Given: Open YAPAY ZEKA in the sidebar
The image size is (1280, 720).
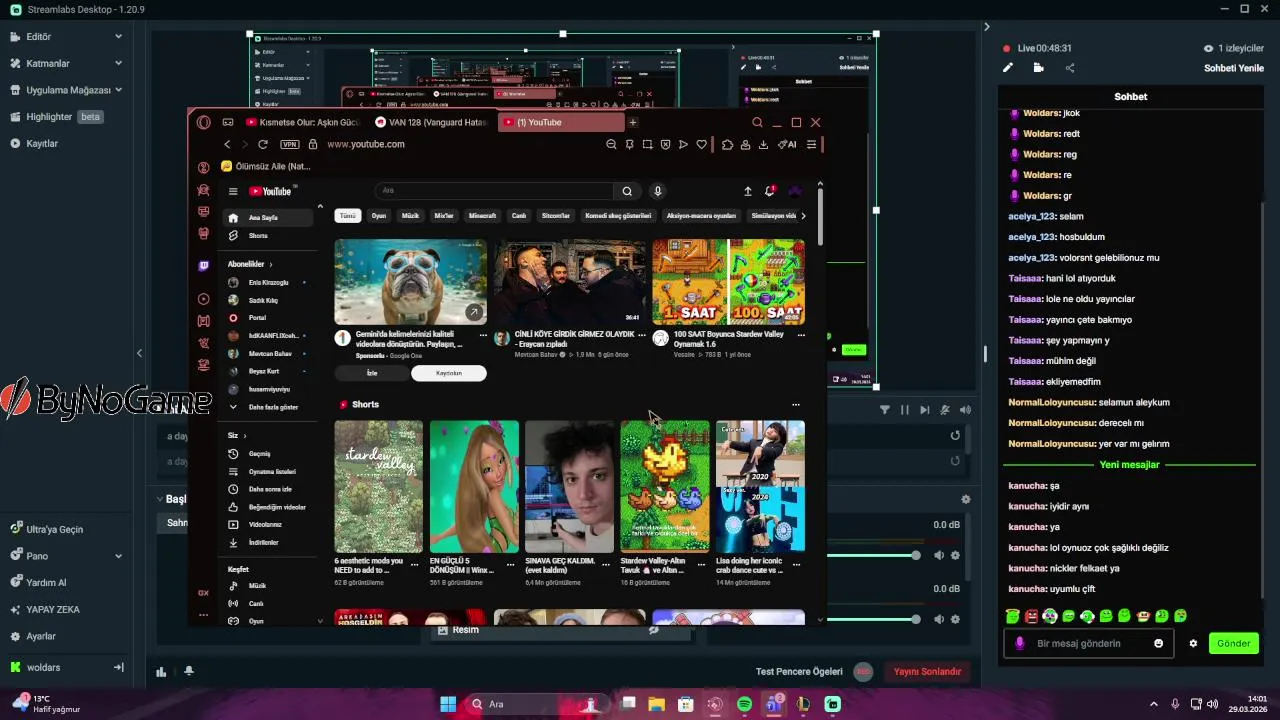Looking at the screenshot, I should point(45,609).
